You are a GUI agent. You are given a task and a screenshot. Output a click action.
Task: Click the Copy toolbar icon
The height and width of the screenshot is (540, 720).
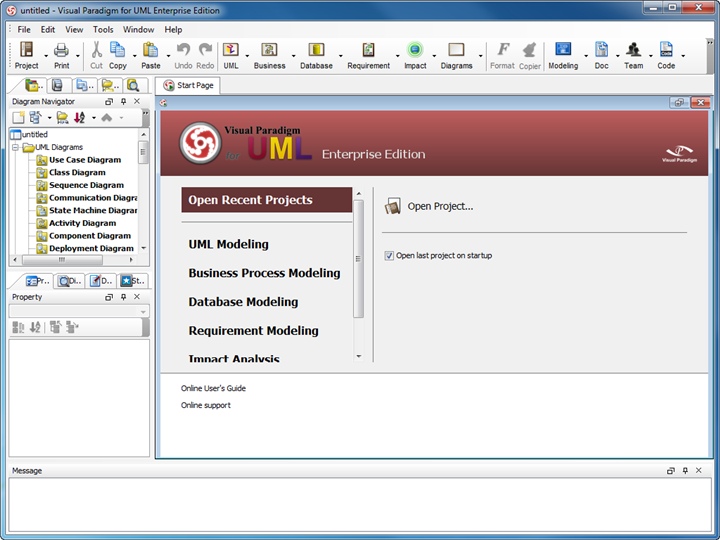coord(118,50)
